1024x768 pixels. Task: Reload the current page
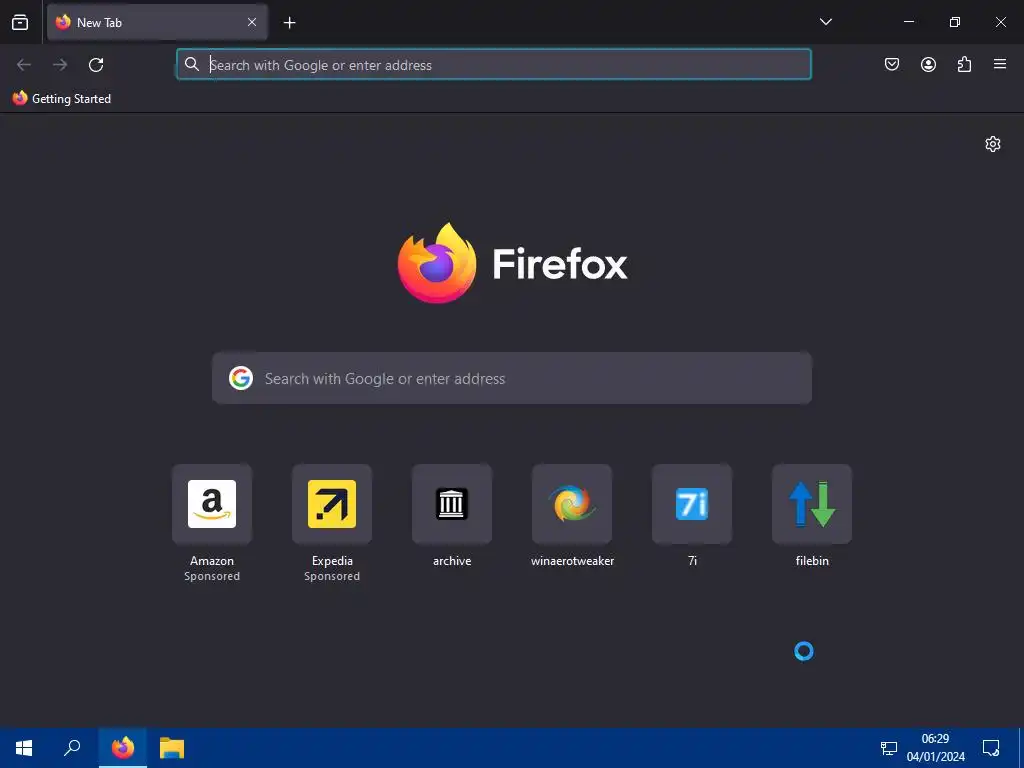pos(96,65)
